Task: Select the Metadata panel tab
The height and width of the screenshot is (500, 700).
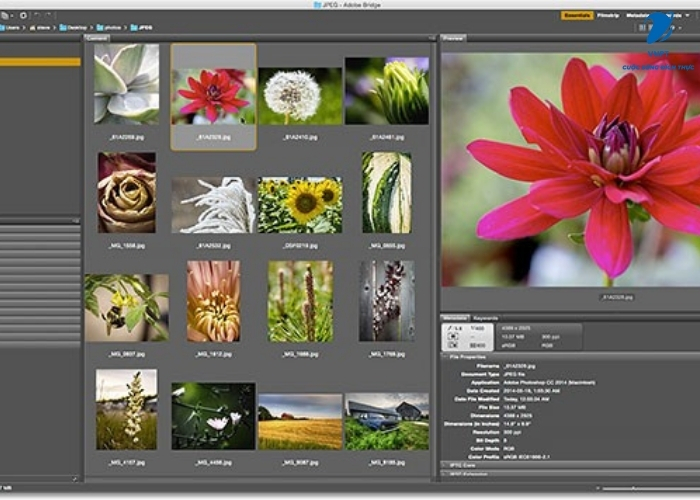Action: click(x=455, y=318)
